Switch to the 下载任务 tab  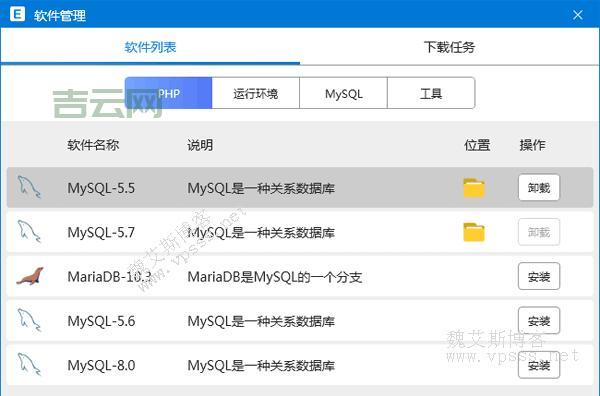pyautogui.click(x=449, y=47)
